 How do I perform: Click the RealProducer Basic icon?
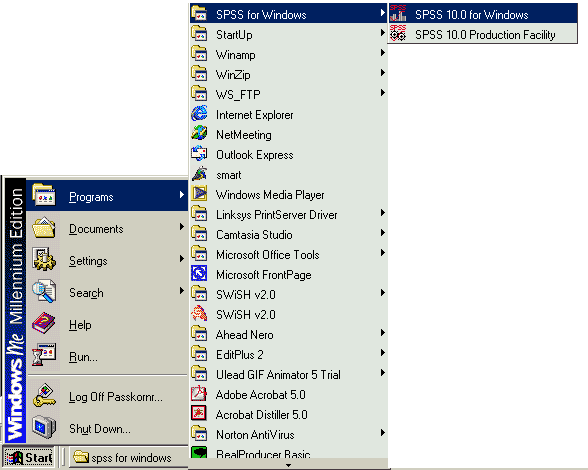click(199, 452)
